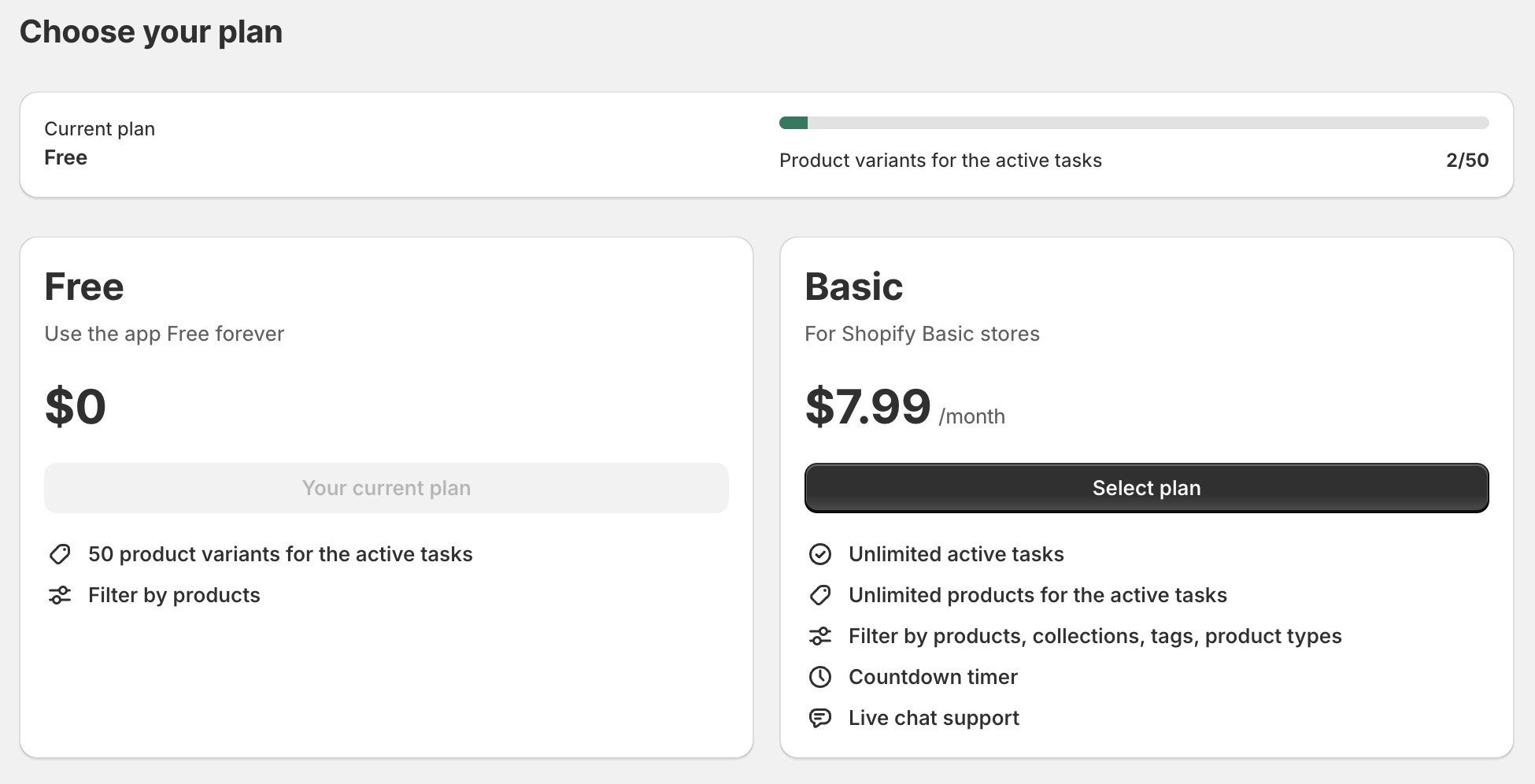Click the chat bubble icon for Live support
1535x784 pixels.
[820, 718]
